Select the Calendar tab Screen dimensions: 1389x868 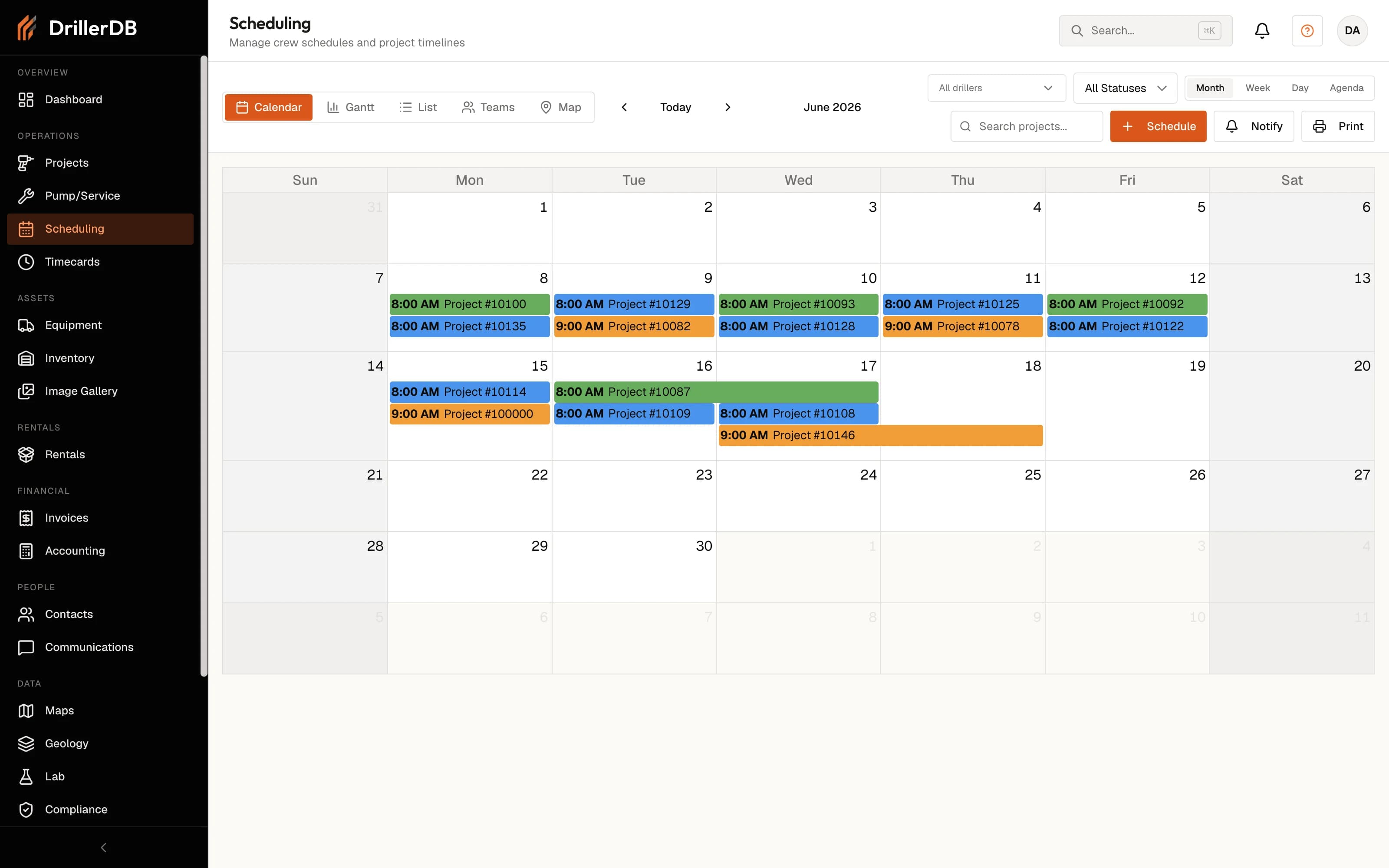pos(269,107)
